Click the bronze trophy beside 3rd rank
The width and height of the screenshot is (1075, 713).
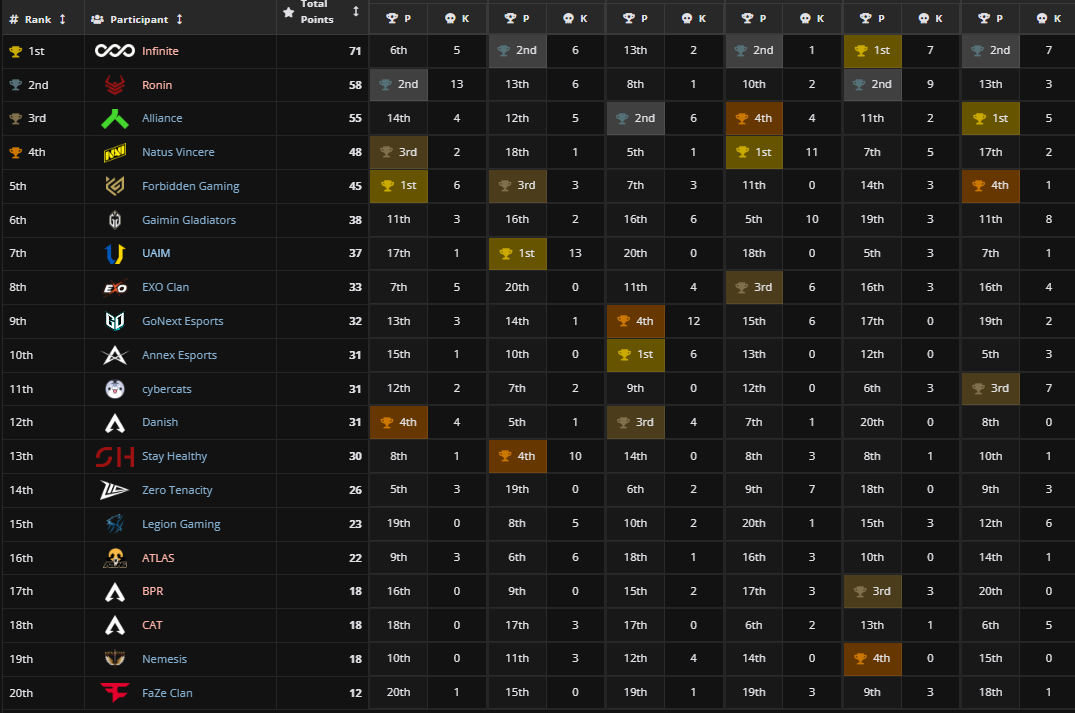15,119
